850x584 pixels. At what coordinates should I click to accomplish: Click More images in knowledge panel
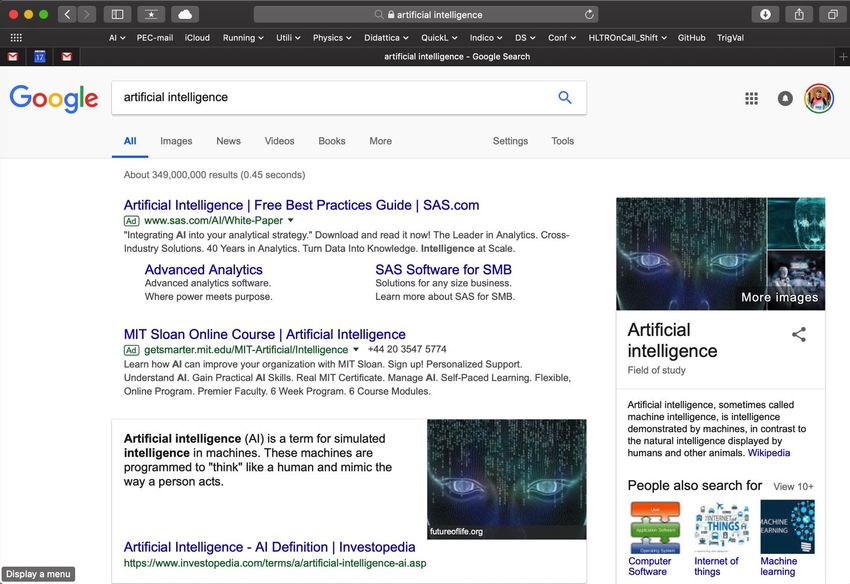(780, 297)
